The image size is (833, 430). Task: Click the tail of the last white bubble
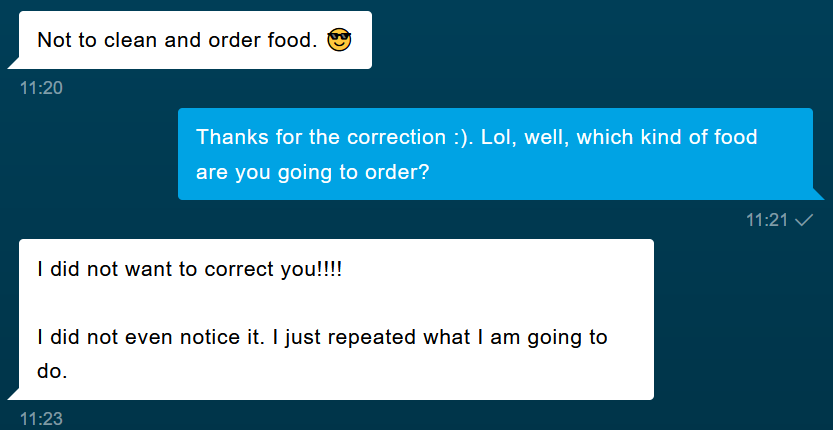(x=13, y=394)
